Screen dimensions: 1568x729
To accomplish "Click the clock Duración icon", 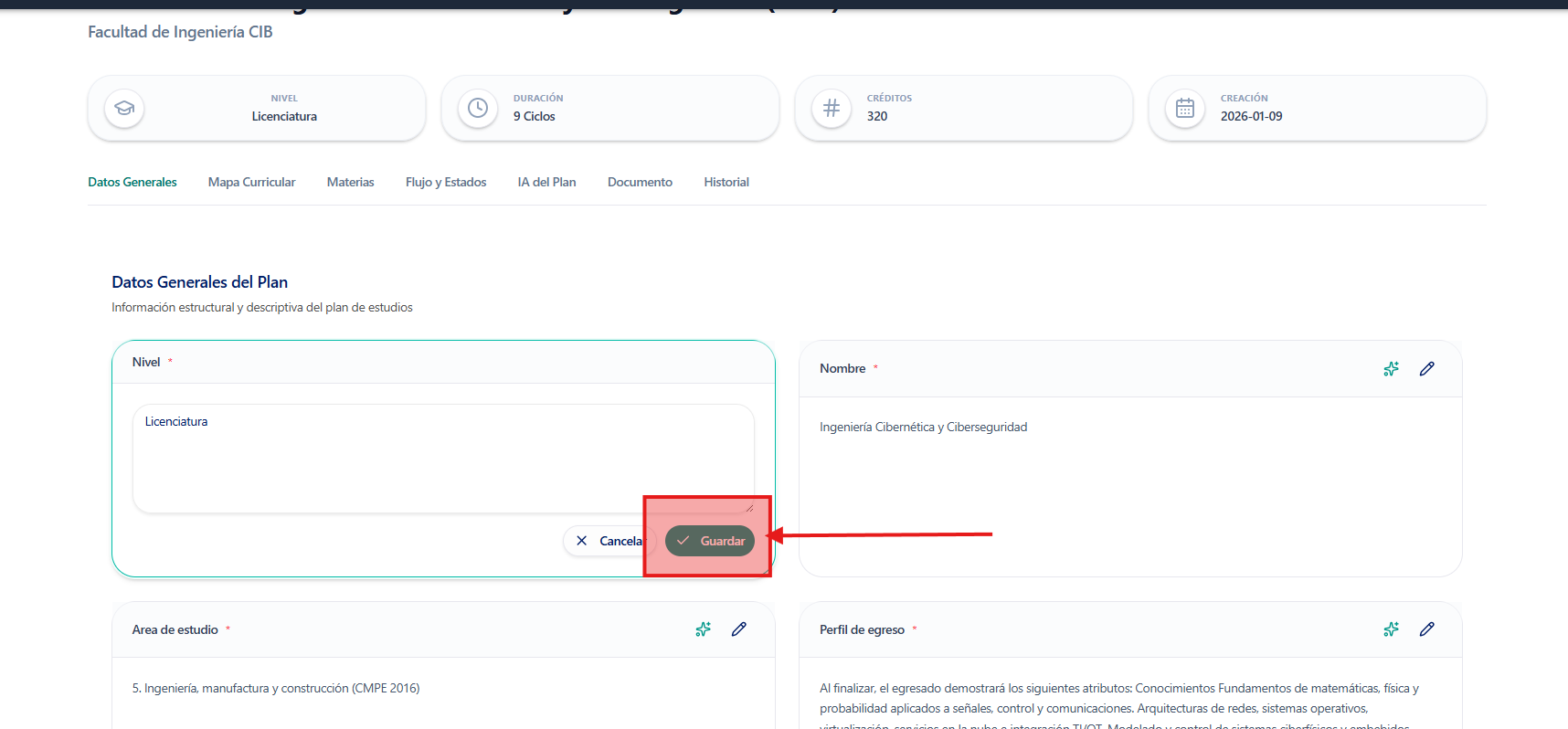I will [x=478, y=108].
